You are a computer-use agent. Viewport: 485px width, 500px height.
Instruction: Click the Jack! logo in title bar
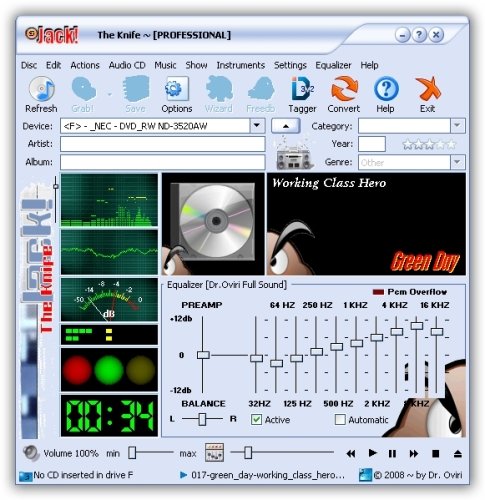[x=52, y=35]
